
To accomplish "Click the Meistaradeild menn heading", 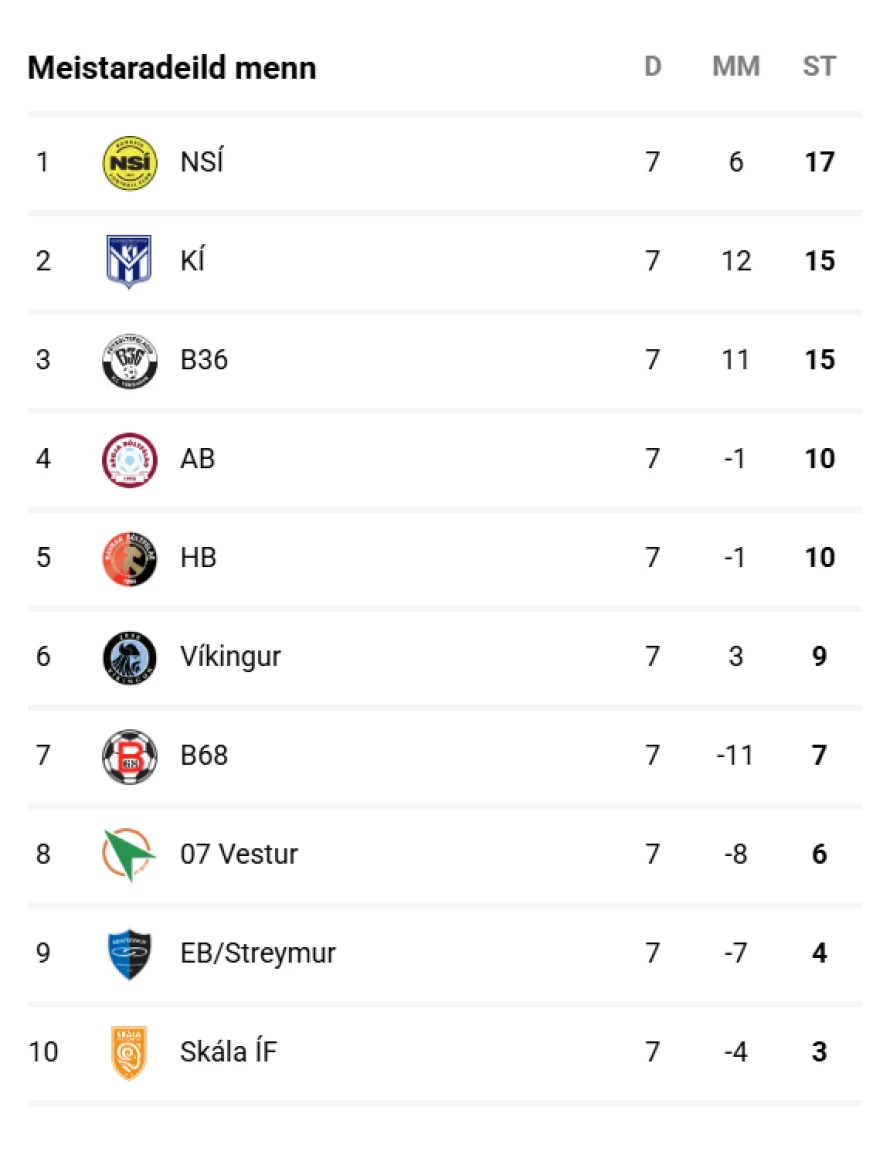I will [x=172, y=68].
